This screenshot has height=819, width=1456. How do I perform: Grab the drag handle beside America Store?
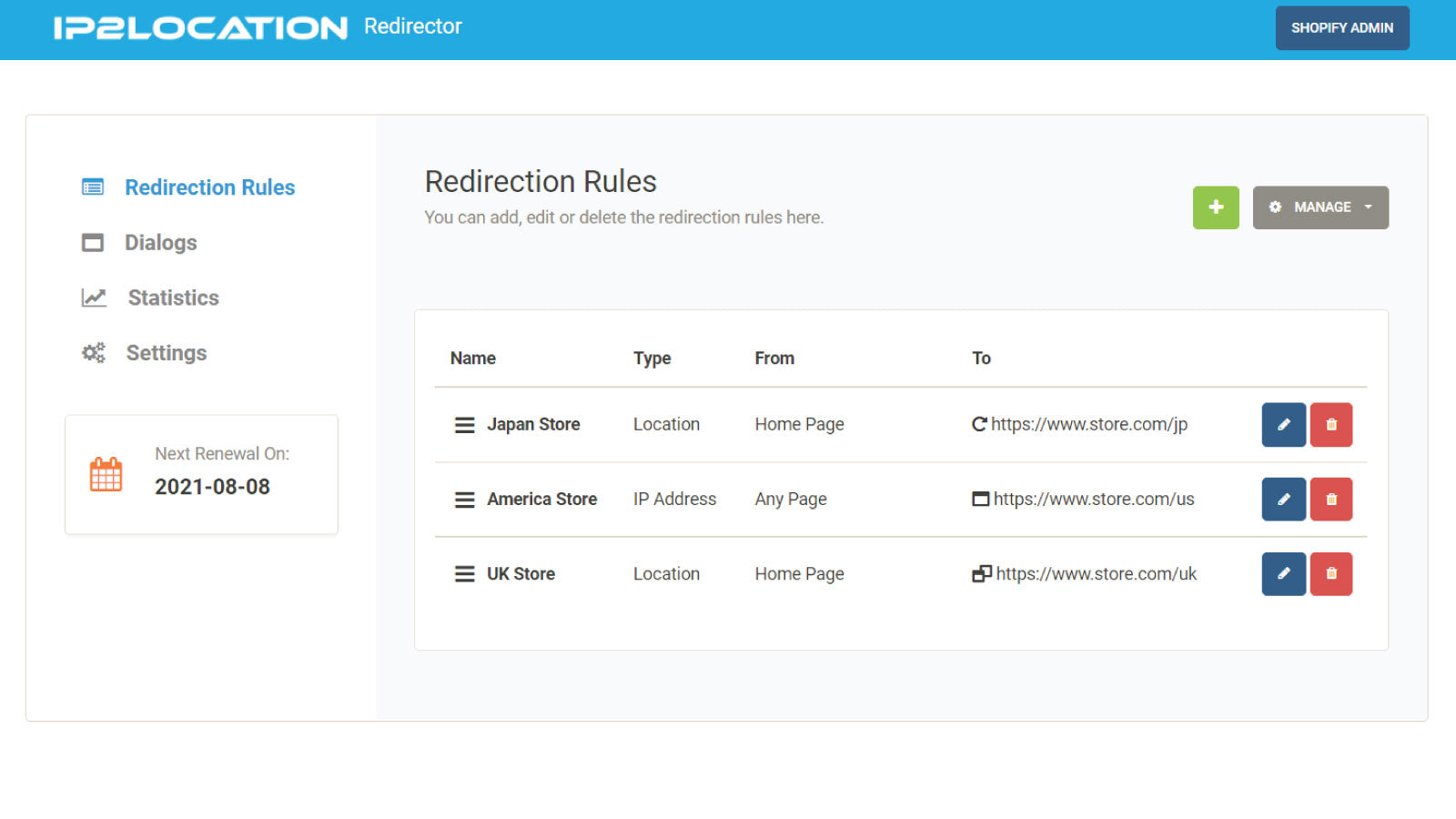tap(464, 499)
